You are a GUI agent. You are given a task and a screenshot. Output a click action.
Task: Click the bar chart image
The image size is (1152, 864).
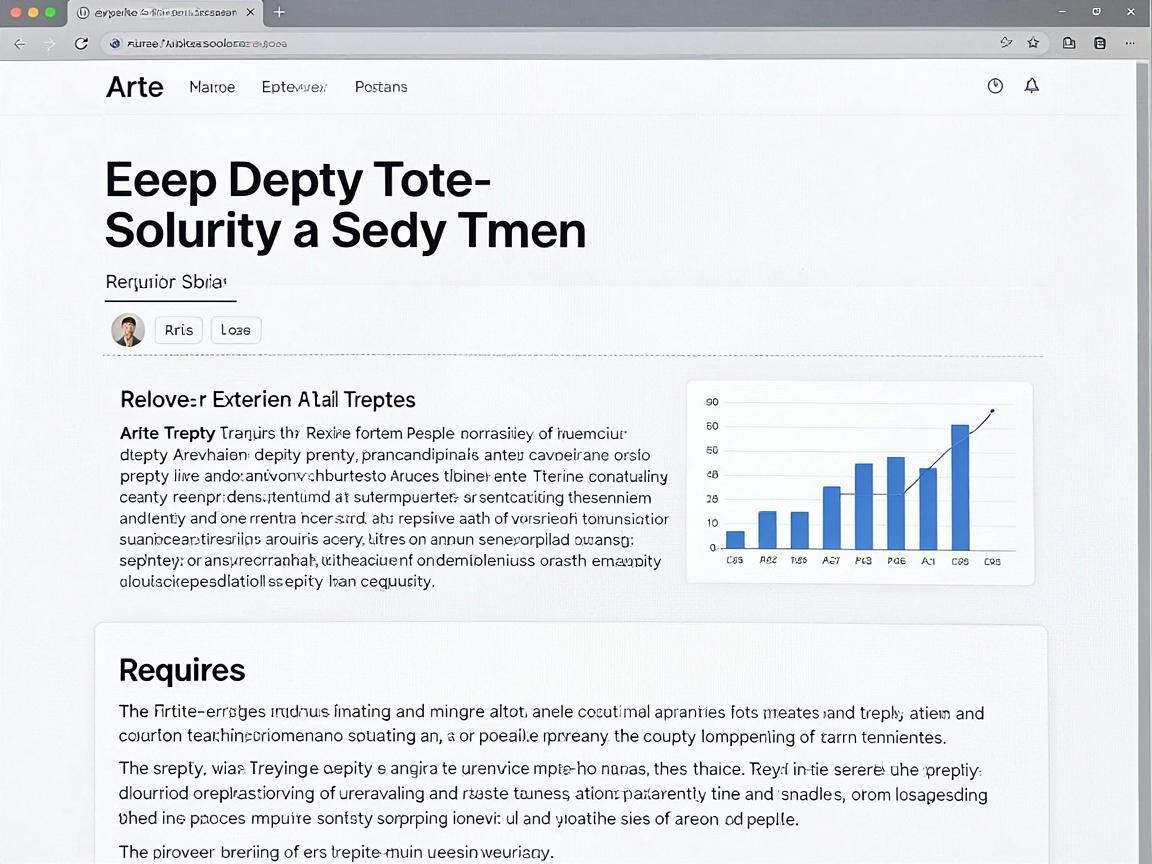860,483
